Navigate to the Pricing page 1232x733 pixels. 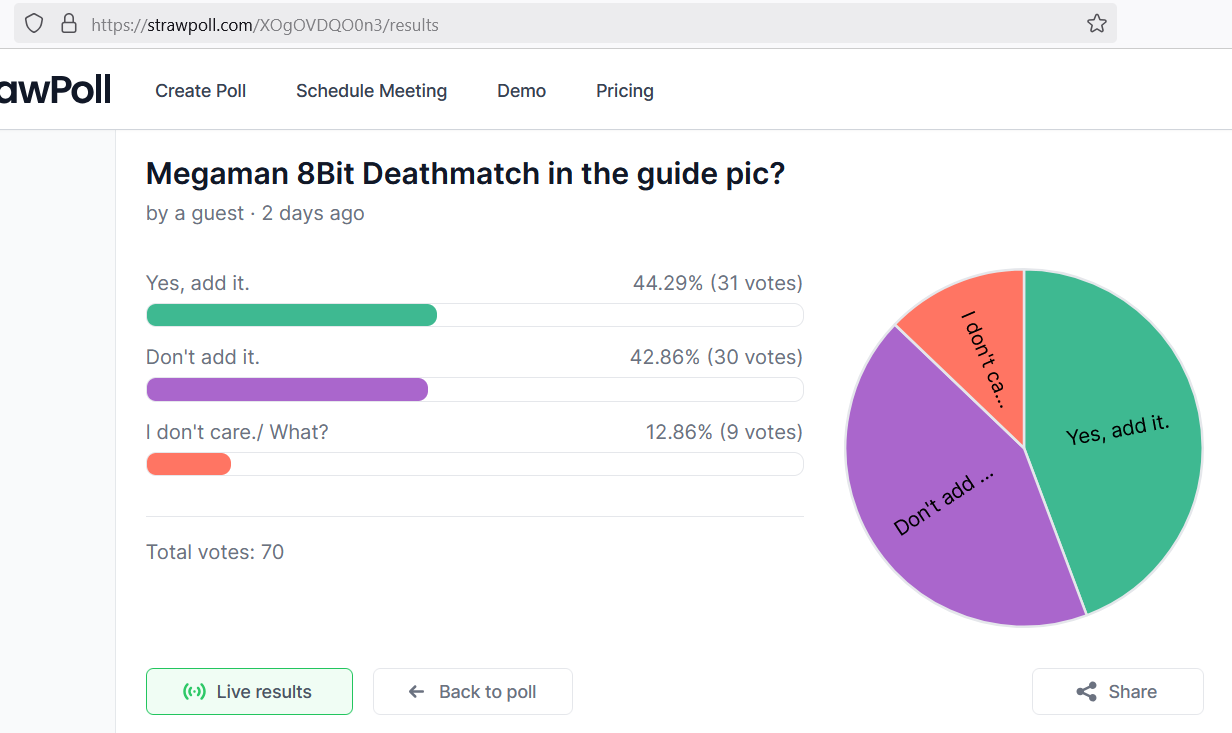click(x=624, y=91)
